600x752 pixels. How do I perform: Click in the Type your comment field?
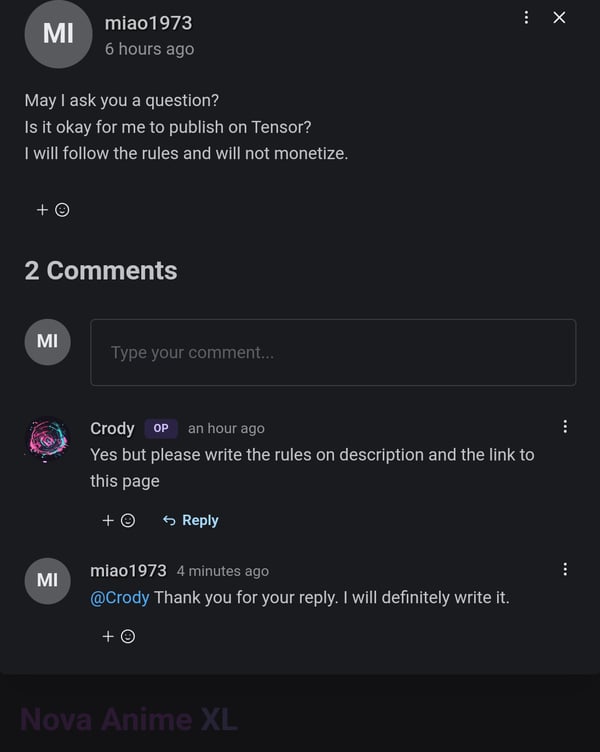click(333, 352)
